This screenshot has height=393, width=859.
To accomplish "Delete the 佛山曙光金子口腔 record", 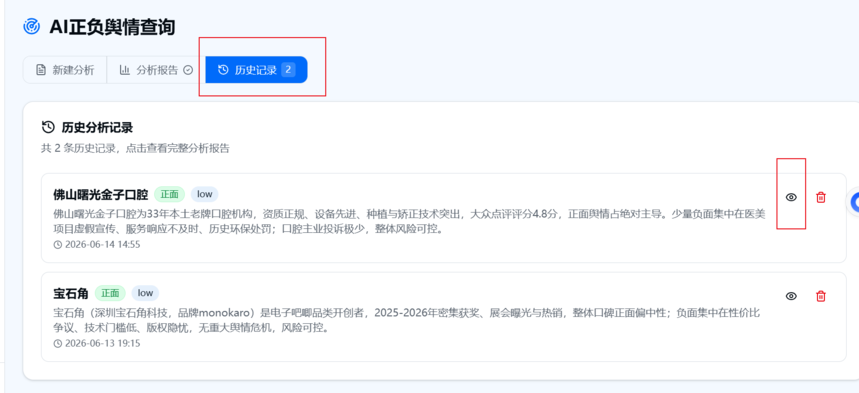I will point(821,197).
